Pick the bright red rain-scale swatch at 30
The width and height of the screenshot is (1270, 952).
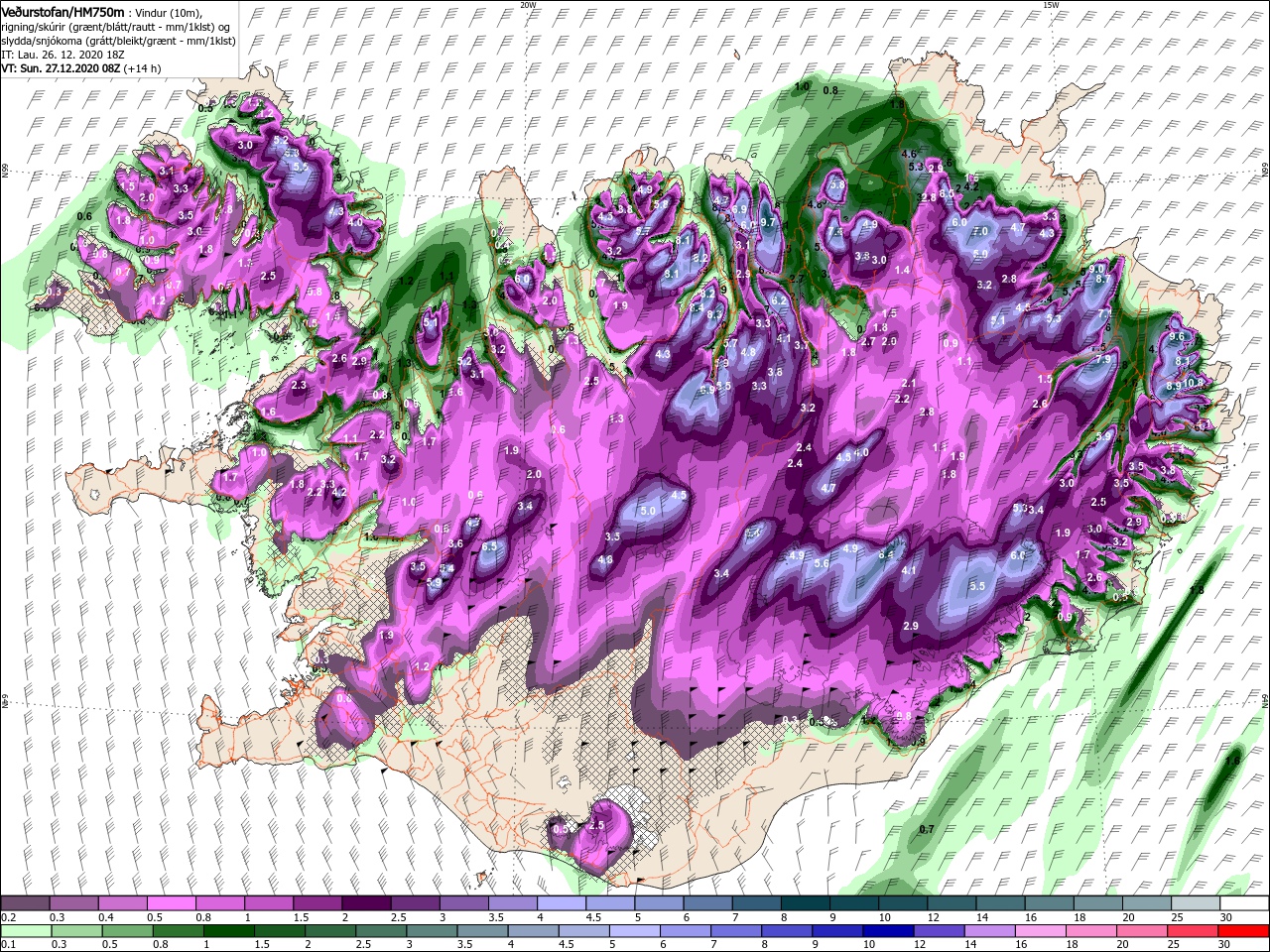[1244, 930]
